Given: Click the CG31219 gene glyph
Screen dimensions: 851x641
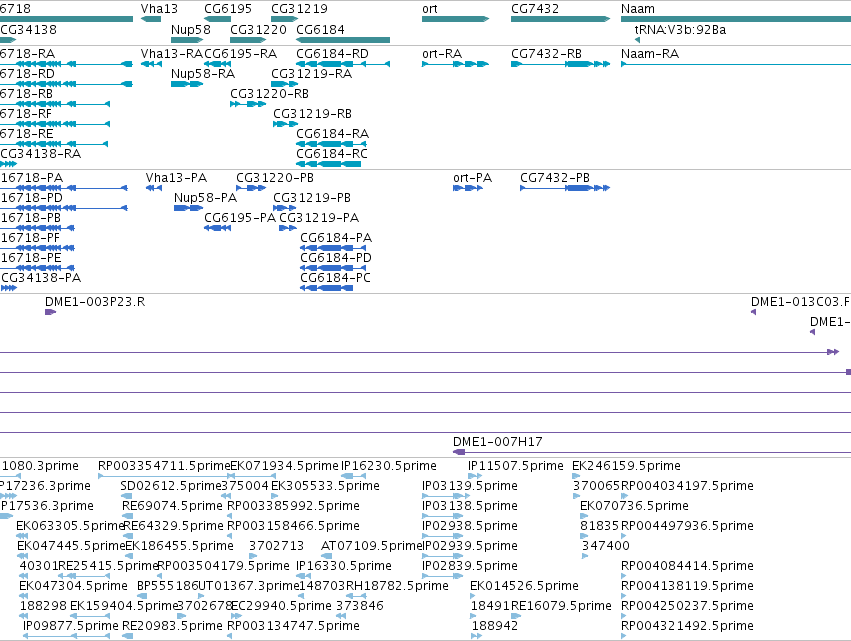Looking at the screenshot, I should [x=284, y=19].
